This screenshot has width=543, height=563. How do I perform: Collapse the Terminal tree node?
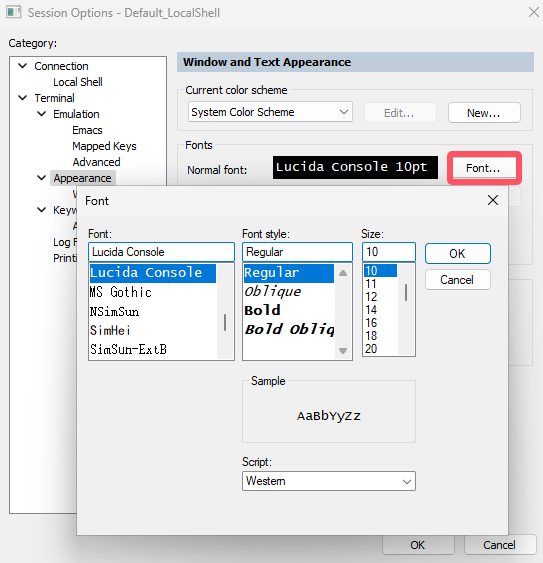click(23, 98)
